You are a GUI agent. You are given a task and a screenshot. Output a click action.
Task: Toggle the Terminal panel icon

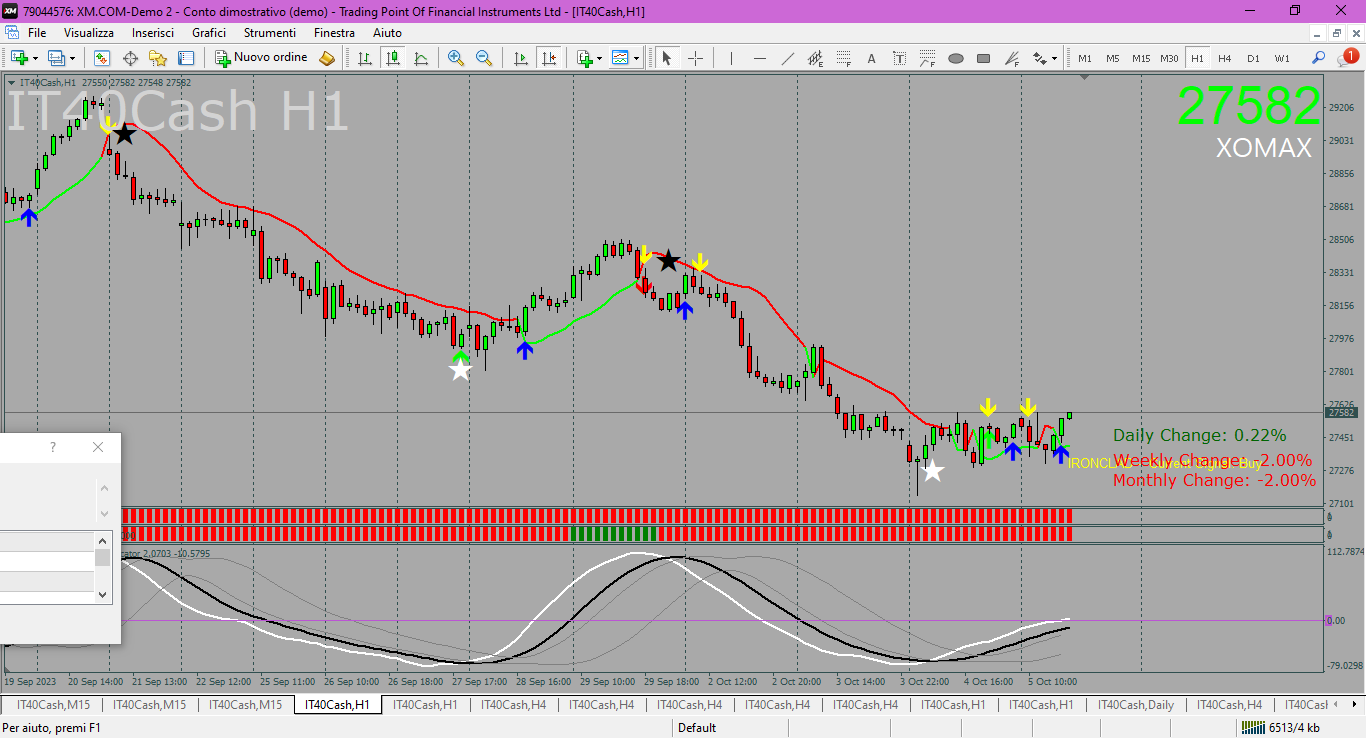point(186,58)
